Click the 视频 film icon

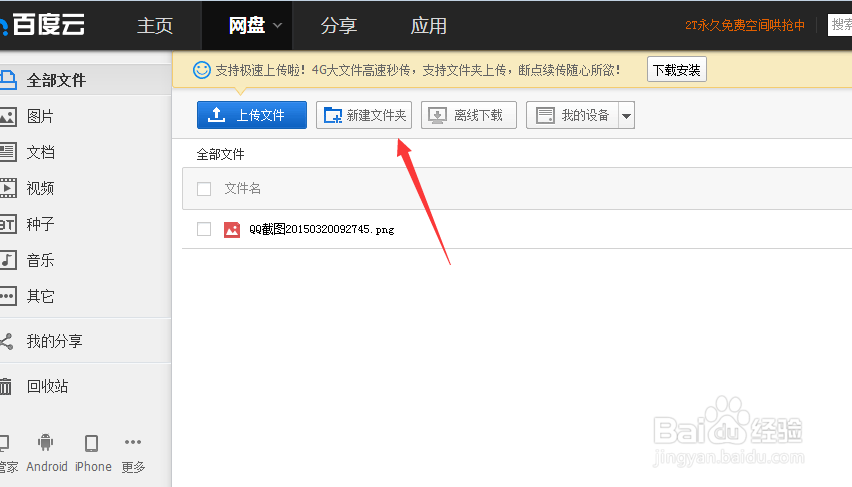click(x=8, y=188)
